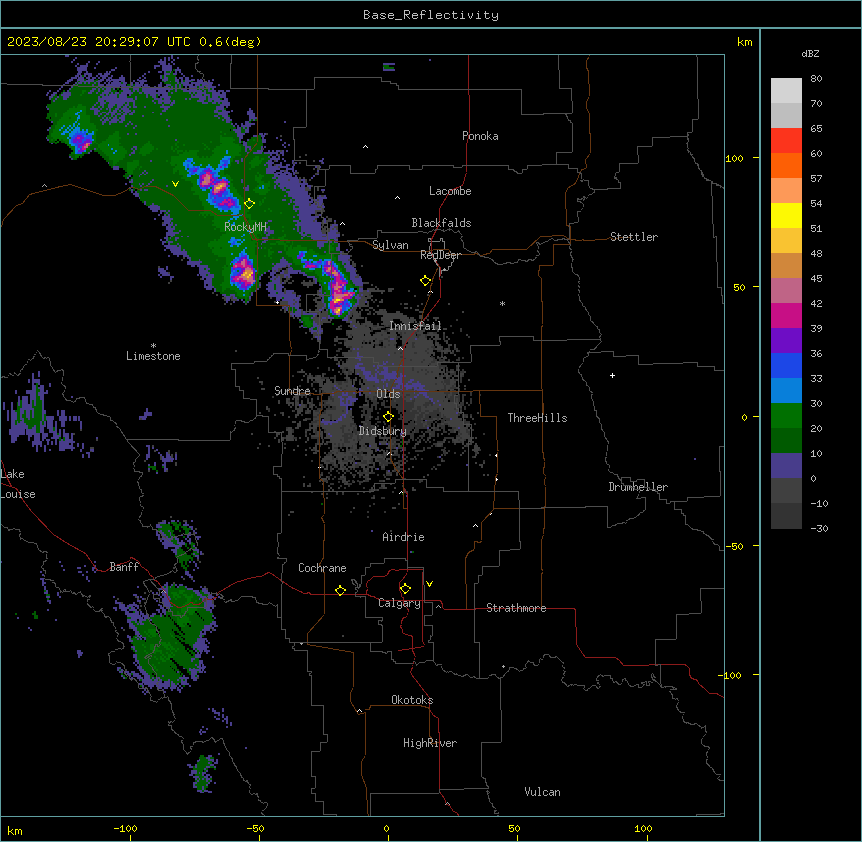Click the 48 value on the dBZ legend
Screen dimensions: 862x842
coord(816,253)
